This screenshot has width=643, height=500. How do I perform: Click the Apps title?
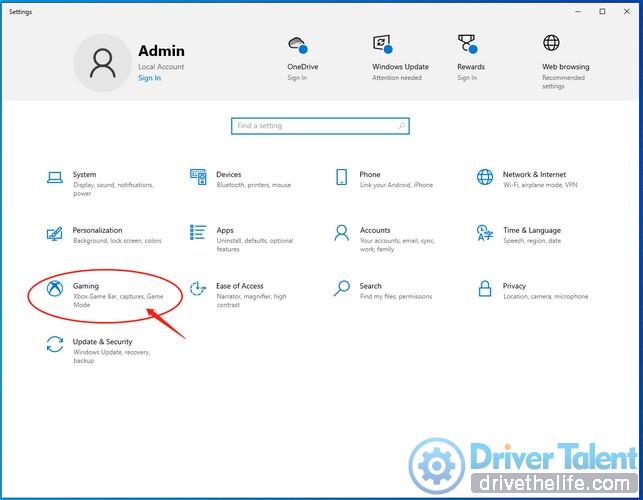[x=225, y=230]
